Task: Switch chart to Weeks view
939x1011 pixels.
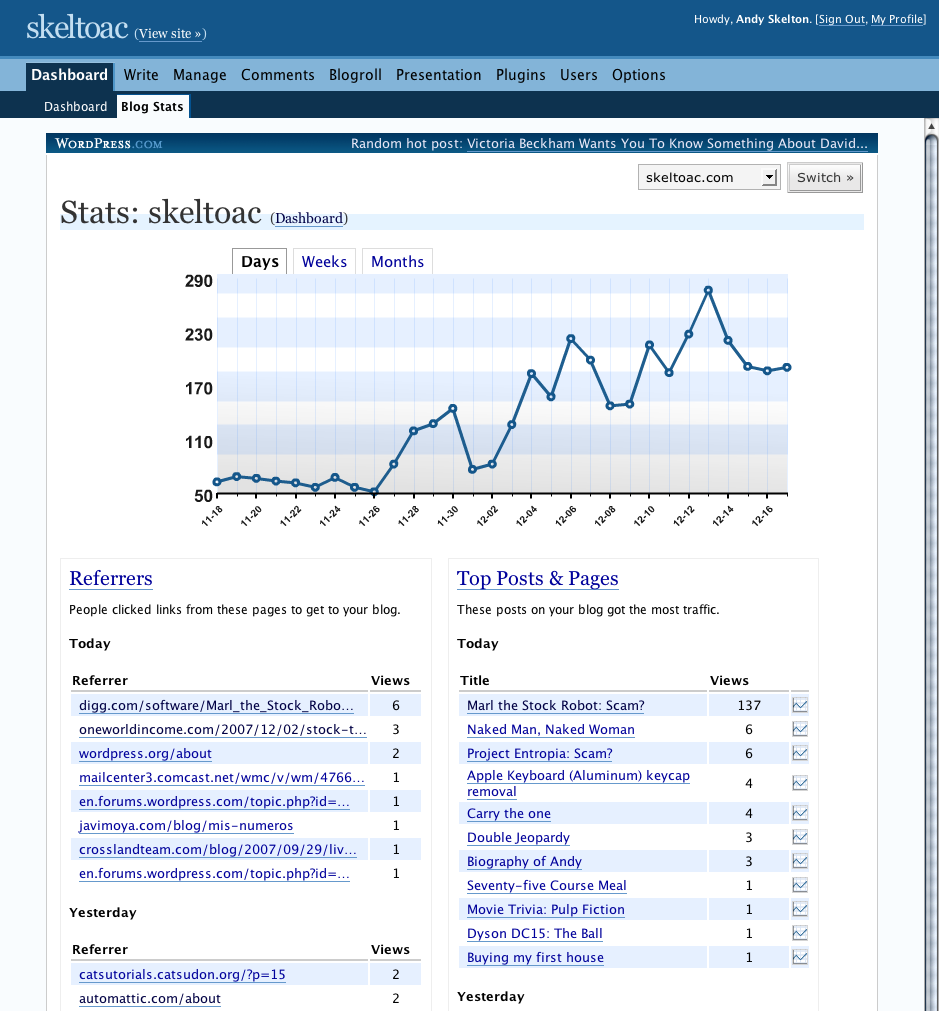Action: click(324, 262)
